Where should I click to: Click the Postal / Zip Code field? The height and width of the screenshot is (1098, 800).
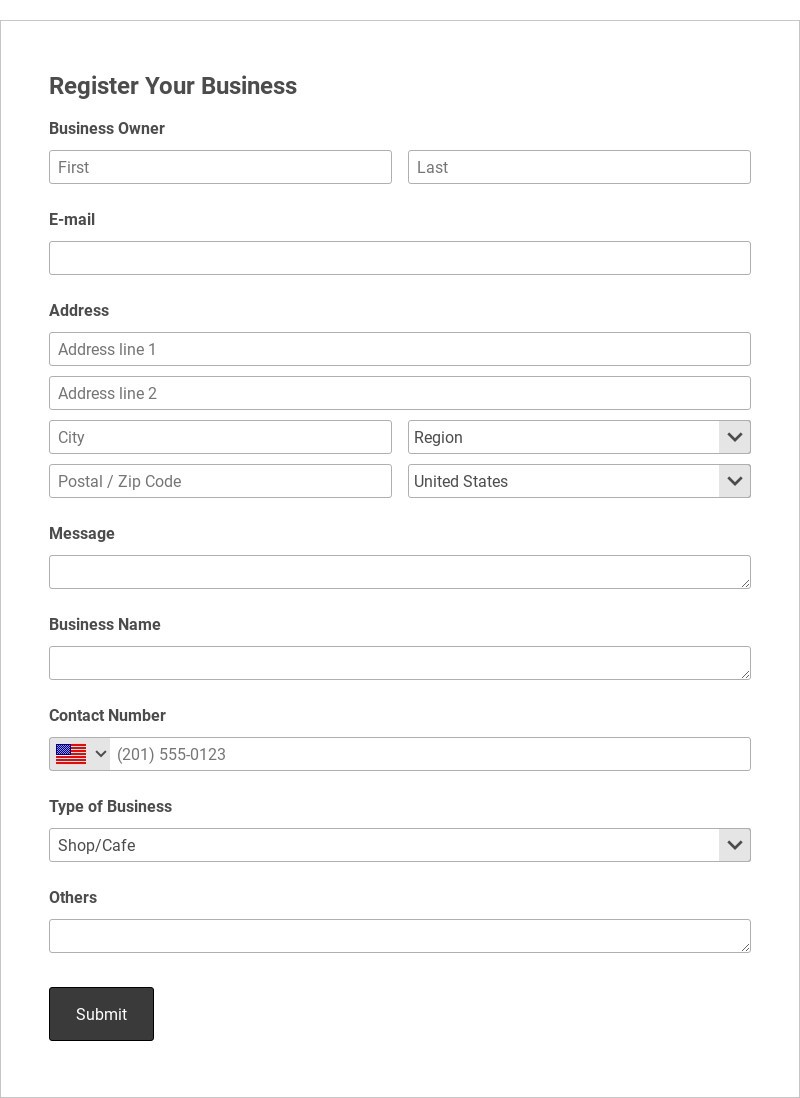(x=220, y=482)
